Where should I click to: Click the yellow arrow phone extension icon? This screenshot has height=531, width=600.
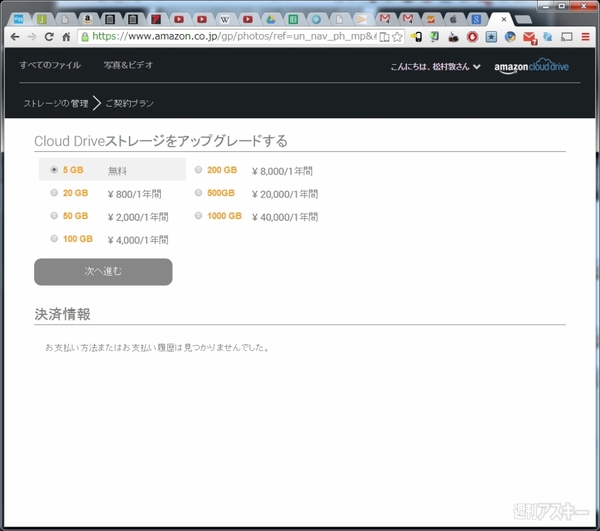[416, 37]
